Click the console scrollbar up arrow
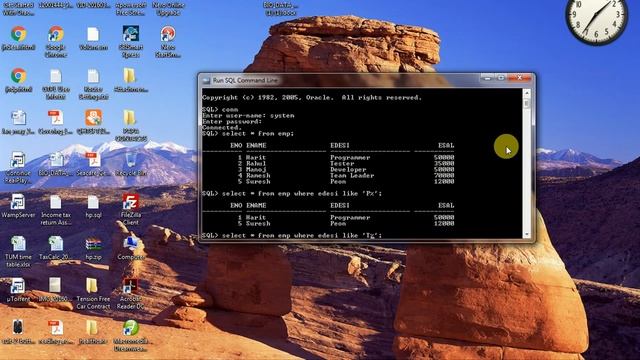 [x=527, y=93]
